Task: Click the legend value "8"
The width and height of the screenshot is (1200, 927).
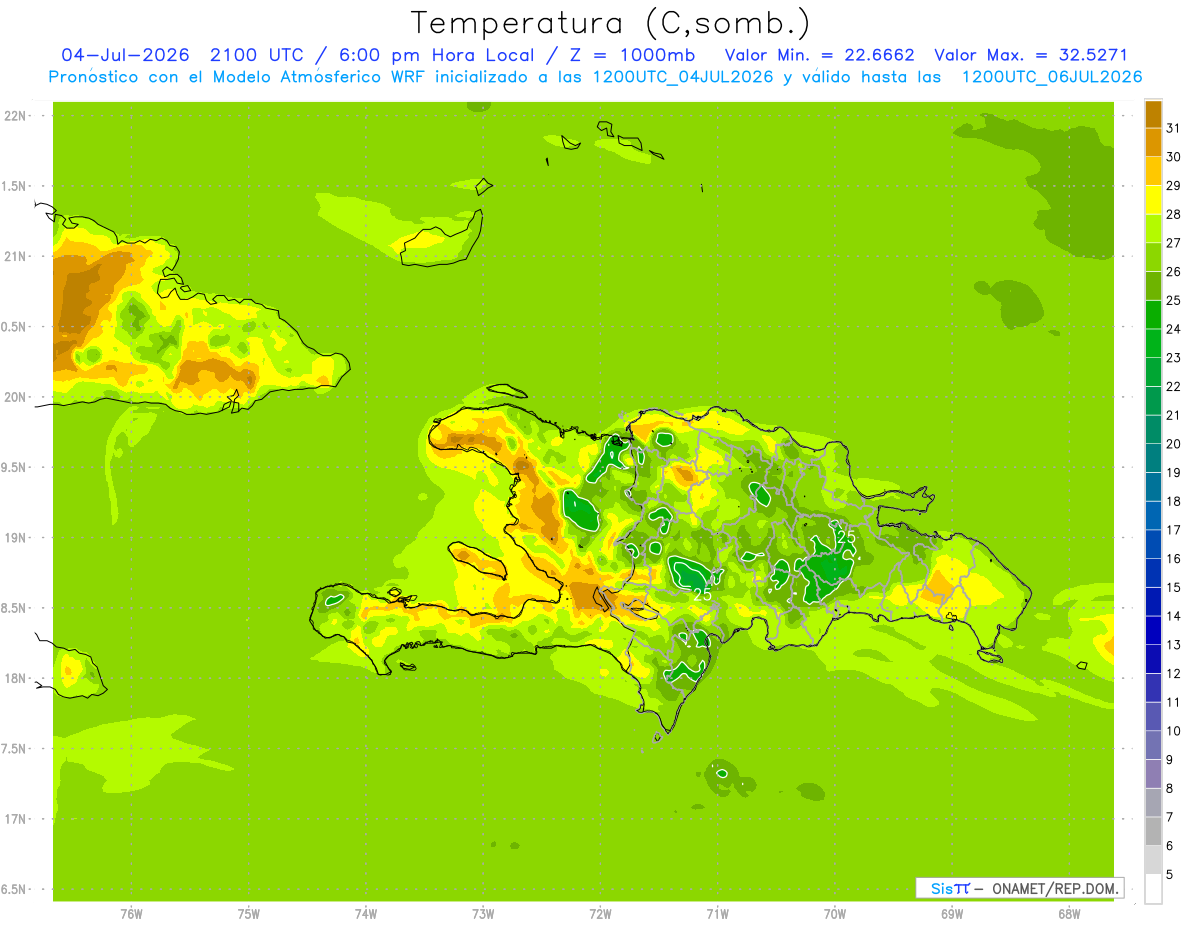Action: 1170,788
